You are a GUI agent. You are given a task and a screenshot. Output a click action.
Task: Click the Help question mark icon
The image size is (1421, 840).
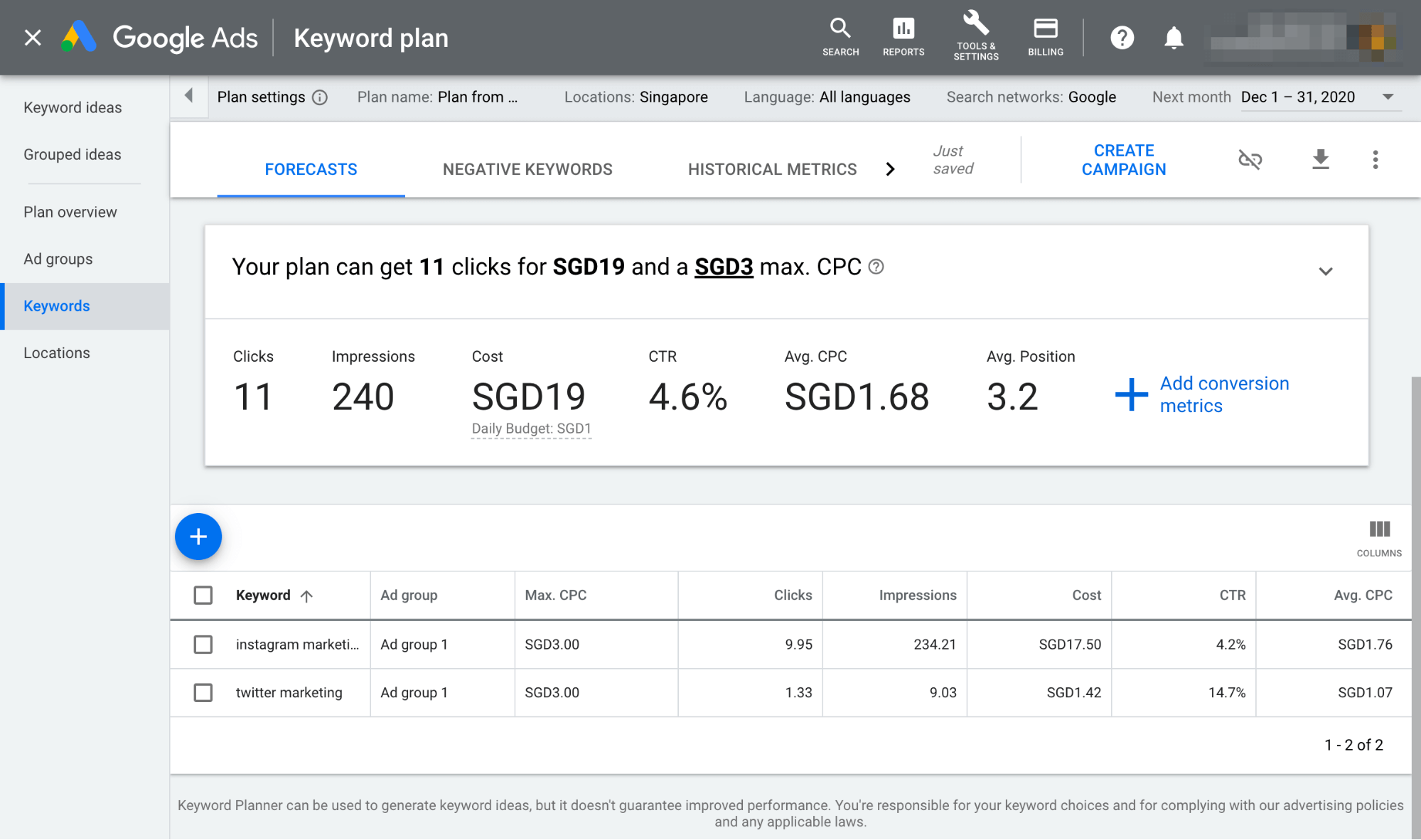click(1122, 38)
